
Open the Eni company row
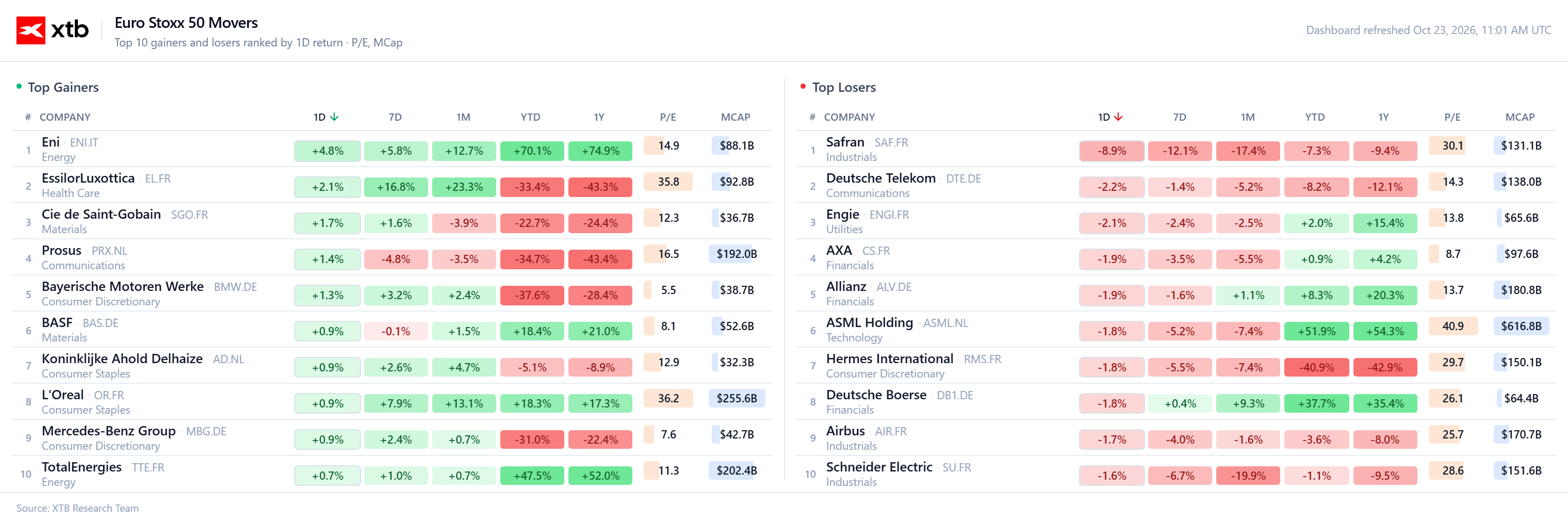(x=392, y=149)
